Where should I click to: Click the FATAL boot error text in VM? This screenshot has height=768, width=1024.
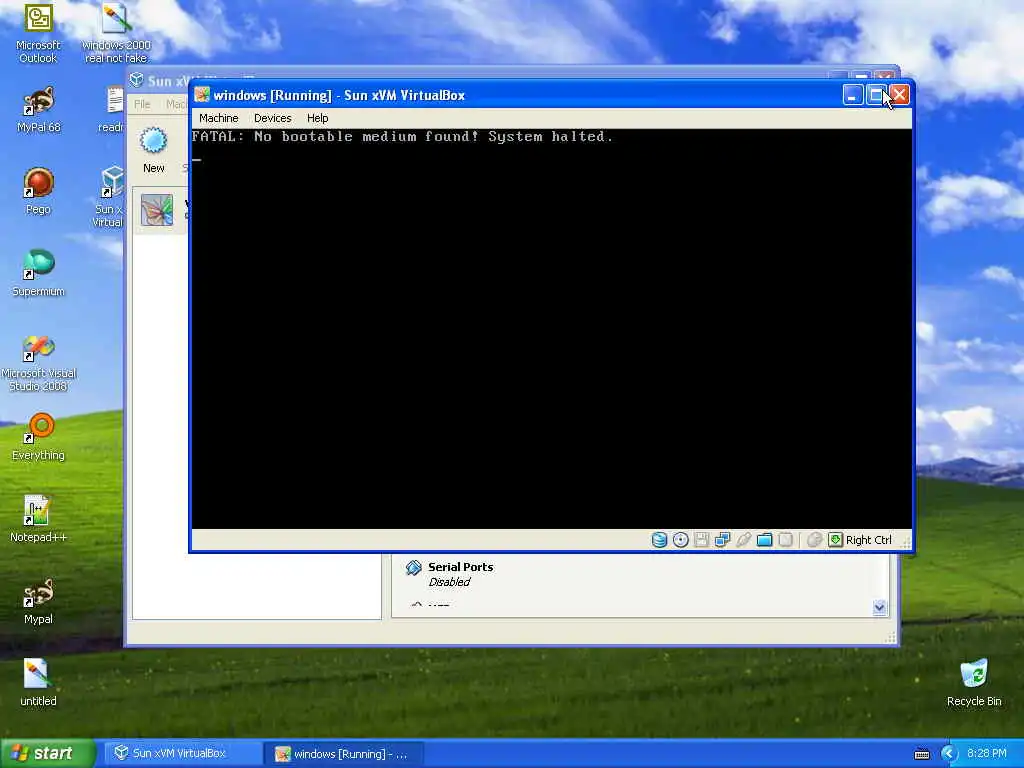click(402, 136)
